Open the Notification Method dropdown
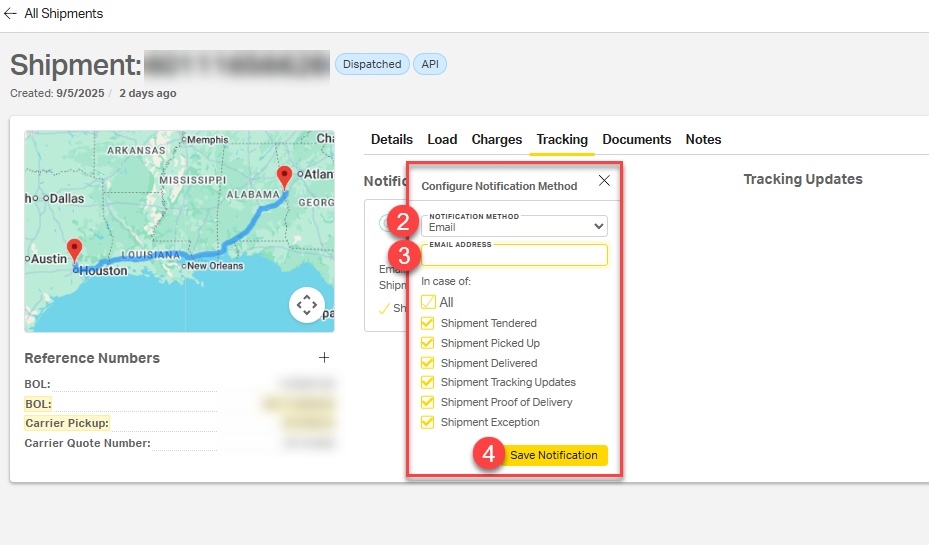The width and height of the screenshot is (929, 545). tap(514, 226)
